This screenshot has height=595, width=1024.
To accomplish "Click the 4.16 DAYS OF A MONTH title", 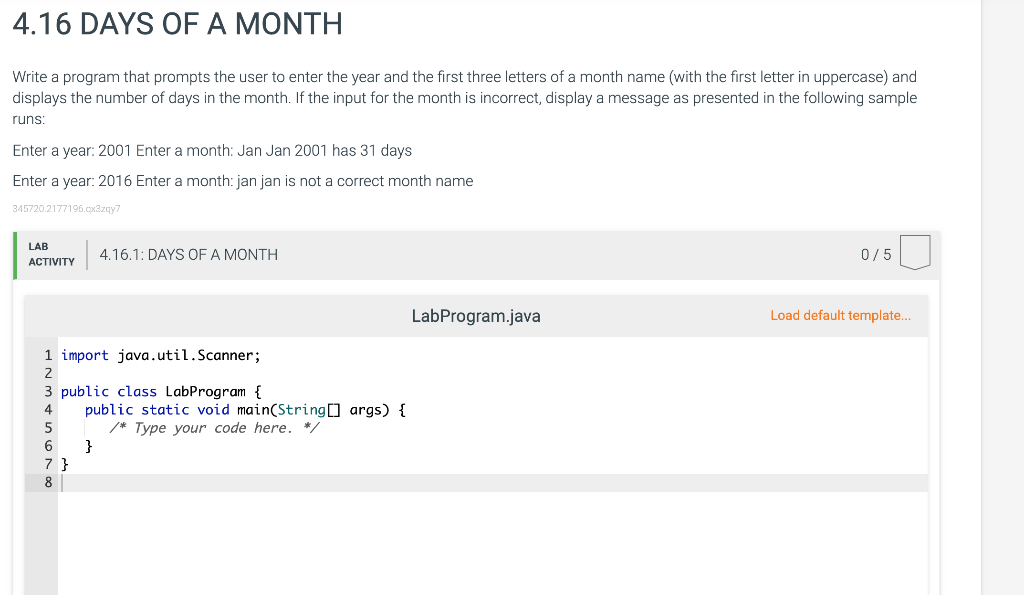I will tap(176, 23).
